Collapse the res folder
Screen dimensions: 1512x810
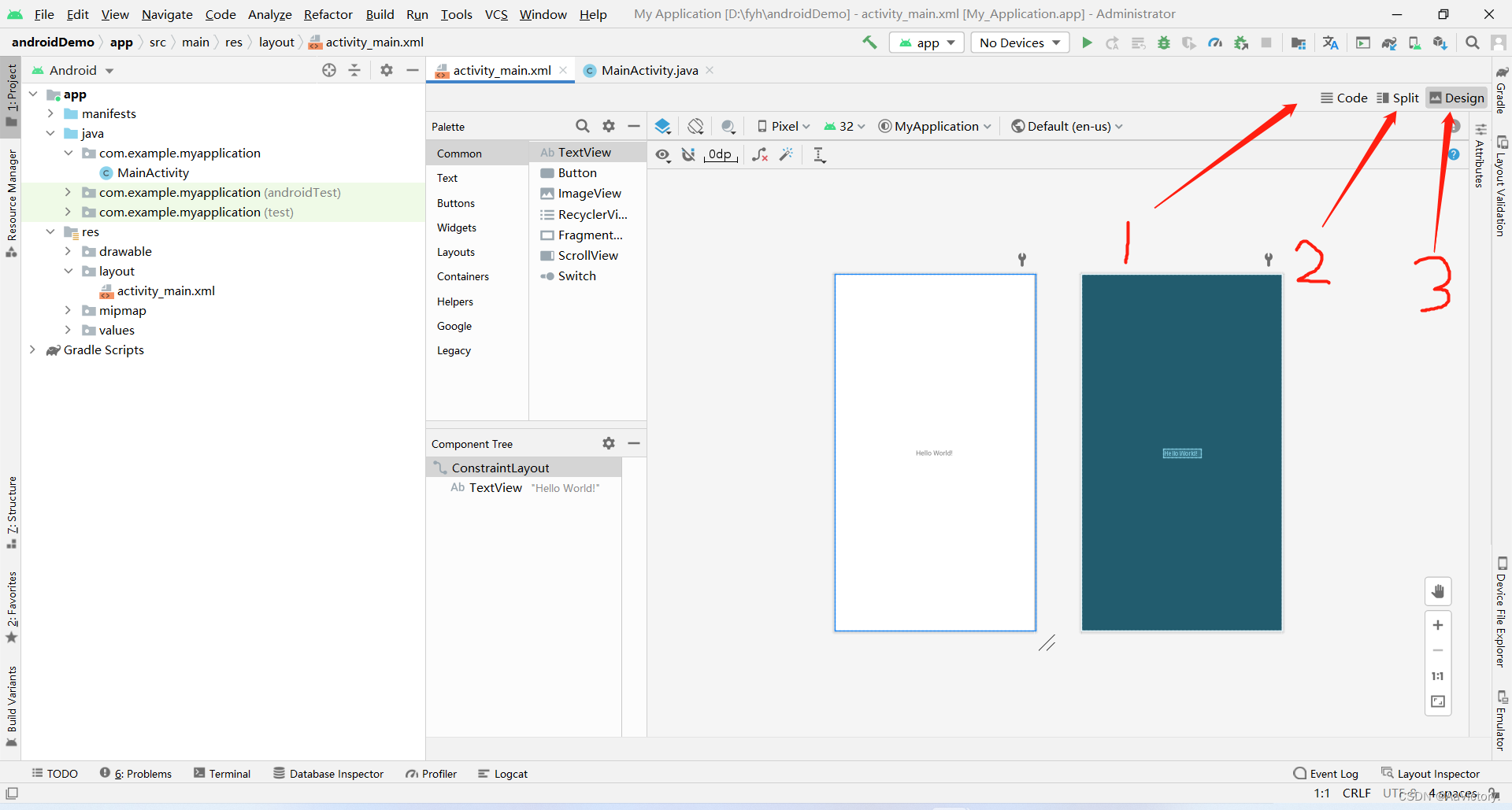(x=50, y=231)
